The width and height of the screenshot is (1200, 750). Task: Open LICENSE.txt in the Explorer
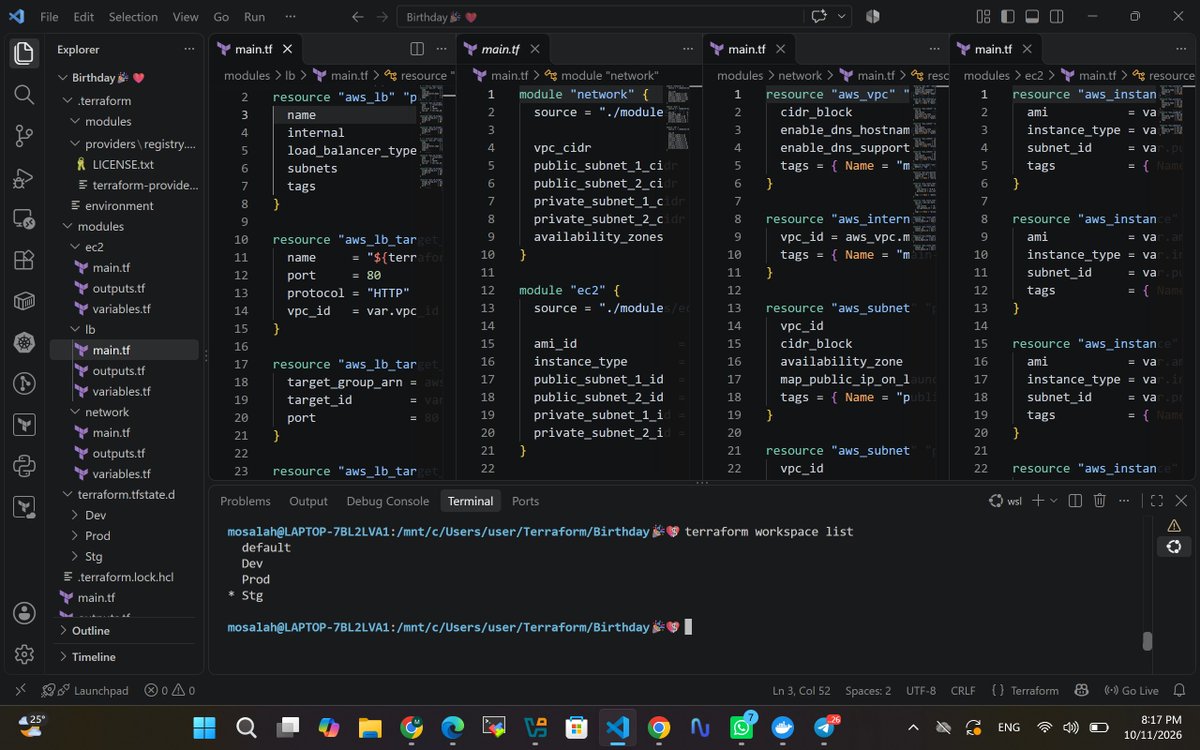coord(122,164)
